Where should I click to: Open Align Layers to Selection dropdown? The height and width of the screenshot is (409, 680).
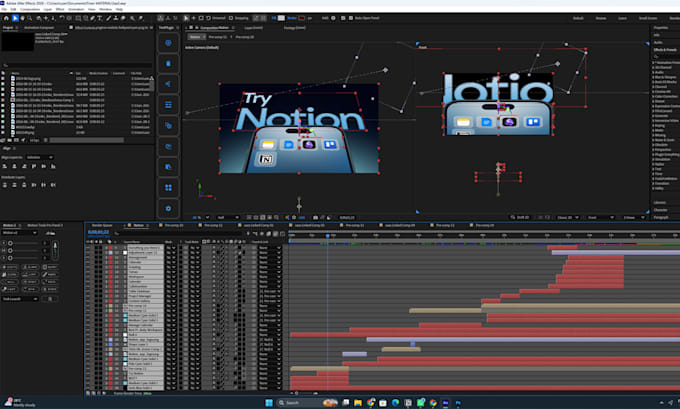pyautogui.click(x=40, y=157)
